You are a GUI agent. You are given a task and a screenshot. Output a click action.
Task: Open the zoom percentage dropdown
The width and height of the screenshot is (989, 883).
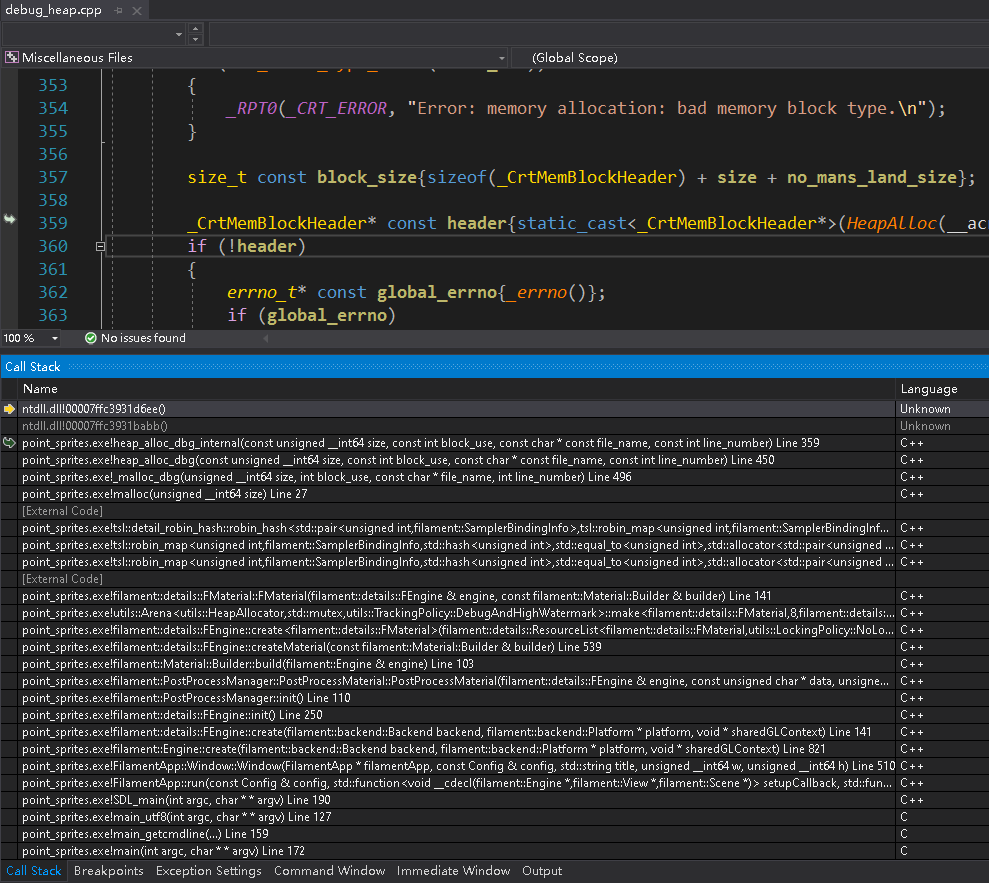pos(54,338)
